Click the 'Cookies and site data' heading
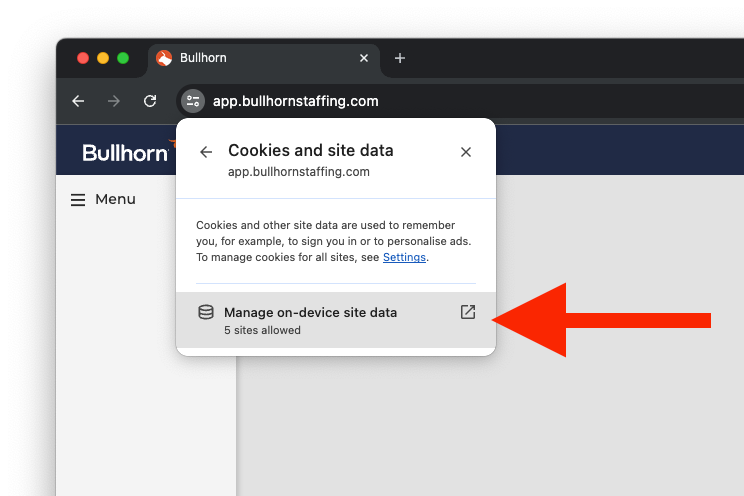Image resolution: width=744 pixels, height=496 pixels. point(311,150)
